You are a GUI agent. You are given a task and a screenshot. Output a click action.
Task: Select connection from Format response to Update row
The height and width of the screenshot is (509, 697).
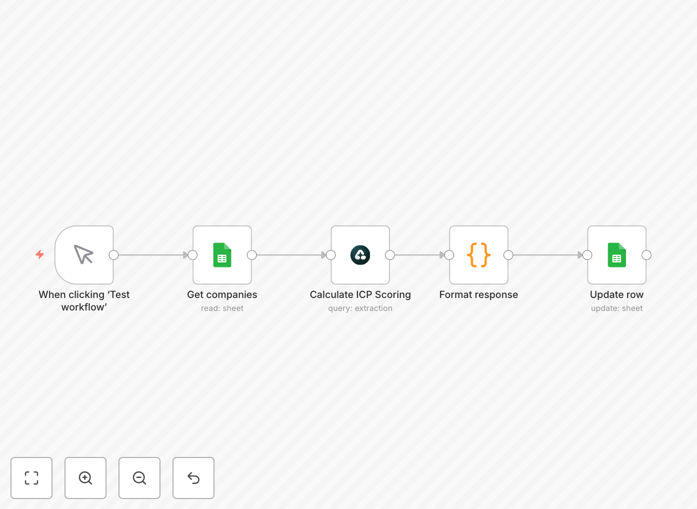click(x=548, y=255)
